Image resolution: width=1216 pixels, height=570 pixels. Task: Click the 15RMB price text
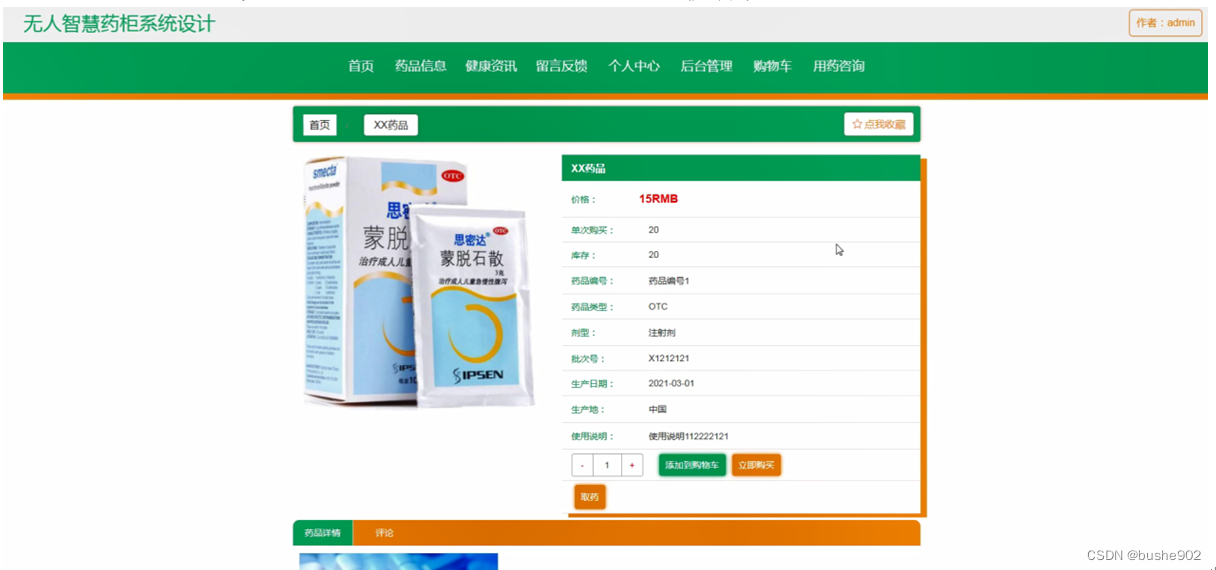pos(658,199)
